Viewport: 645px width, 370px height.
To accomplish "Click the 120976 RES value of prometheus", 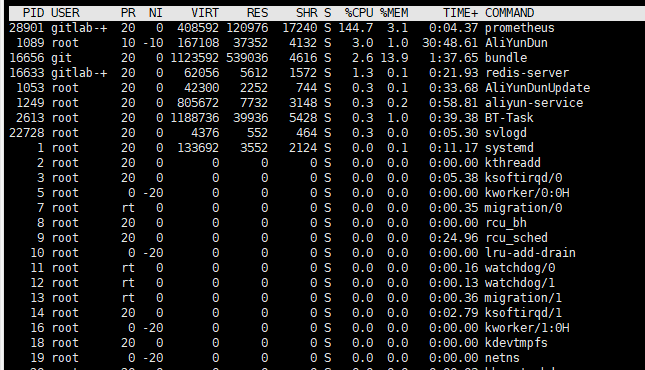I will click(x=247, y=28).
